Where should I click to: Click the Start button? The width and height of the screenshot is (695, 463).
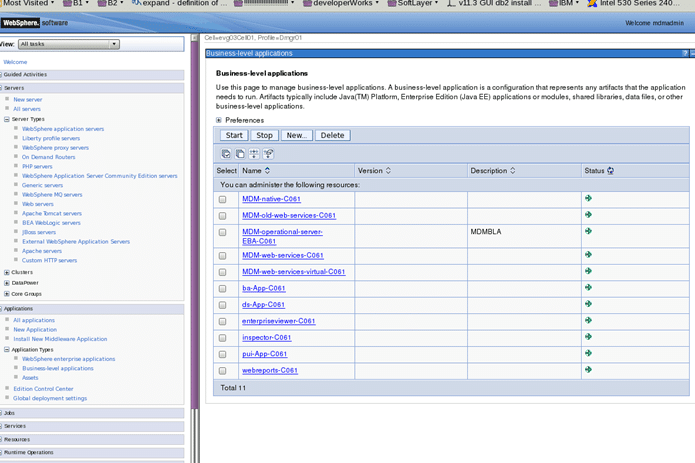coord(234,135)
